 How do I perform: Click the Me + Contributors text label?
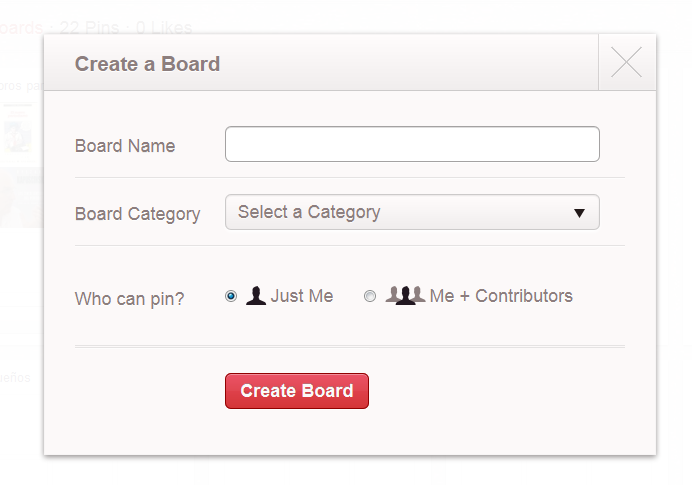tap(501, 296)
